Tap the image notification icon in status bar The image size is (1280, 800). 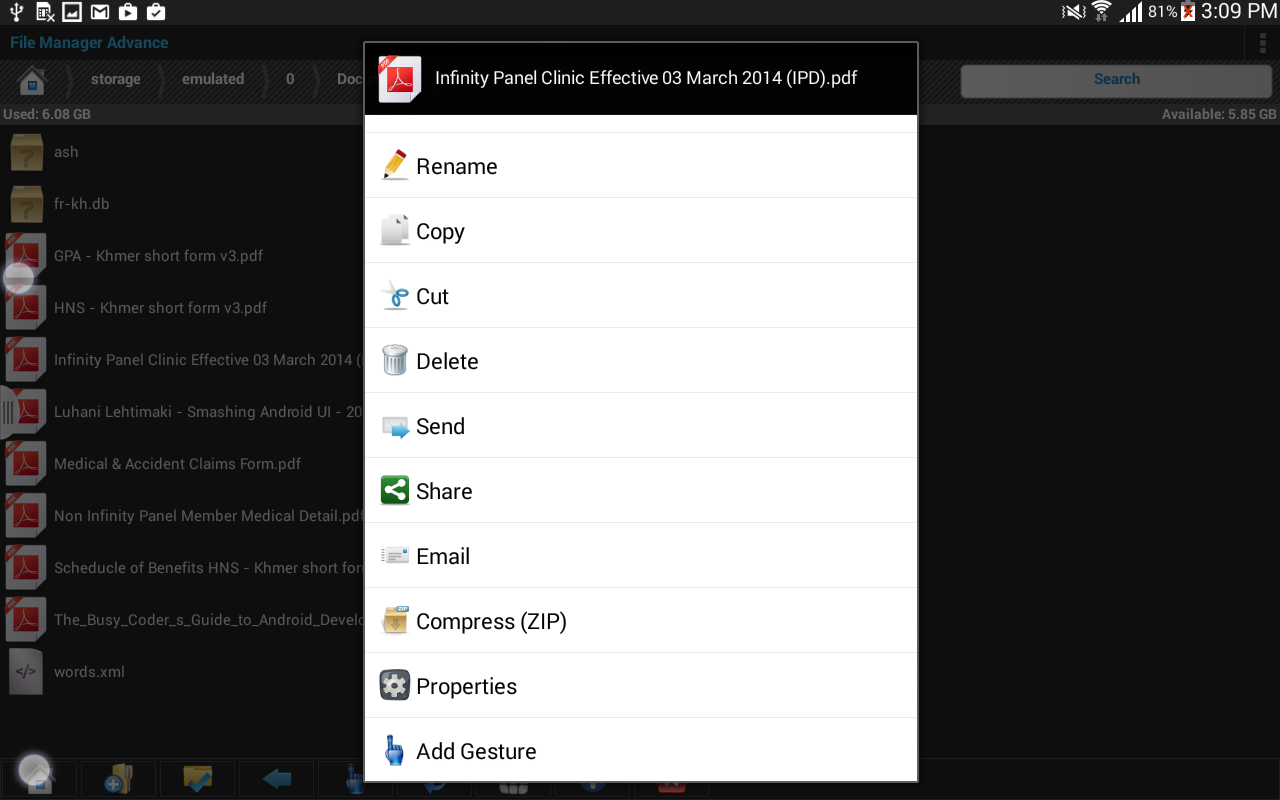tap(72, 12)
